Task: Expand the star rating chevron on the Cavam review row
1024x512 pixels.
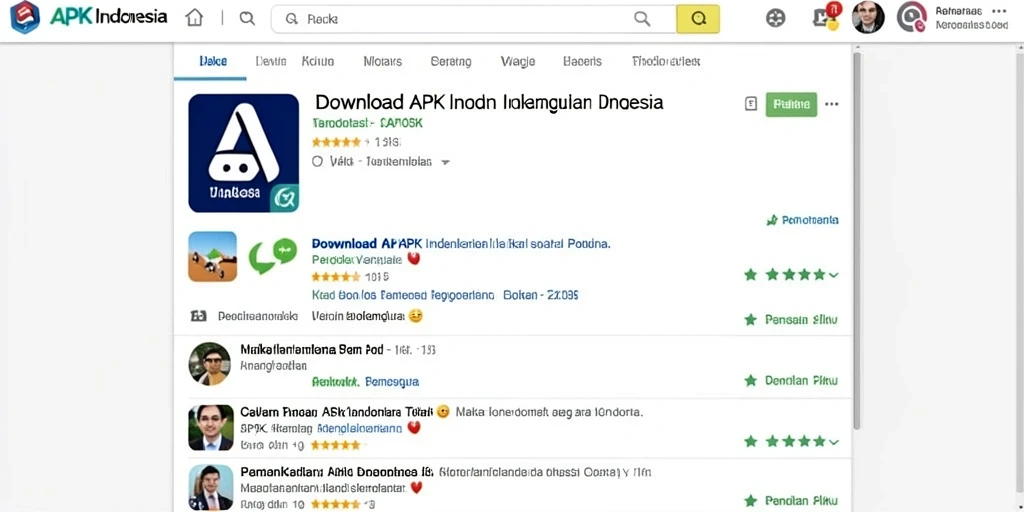Action: pos(834,442)
